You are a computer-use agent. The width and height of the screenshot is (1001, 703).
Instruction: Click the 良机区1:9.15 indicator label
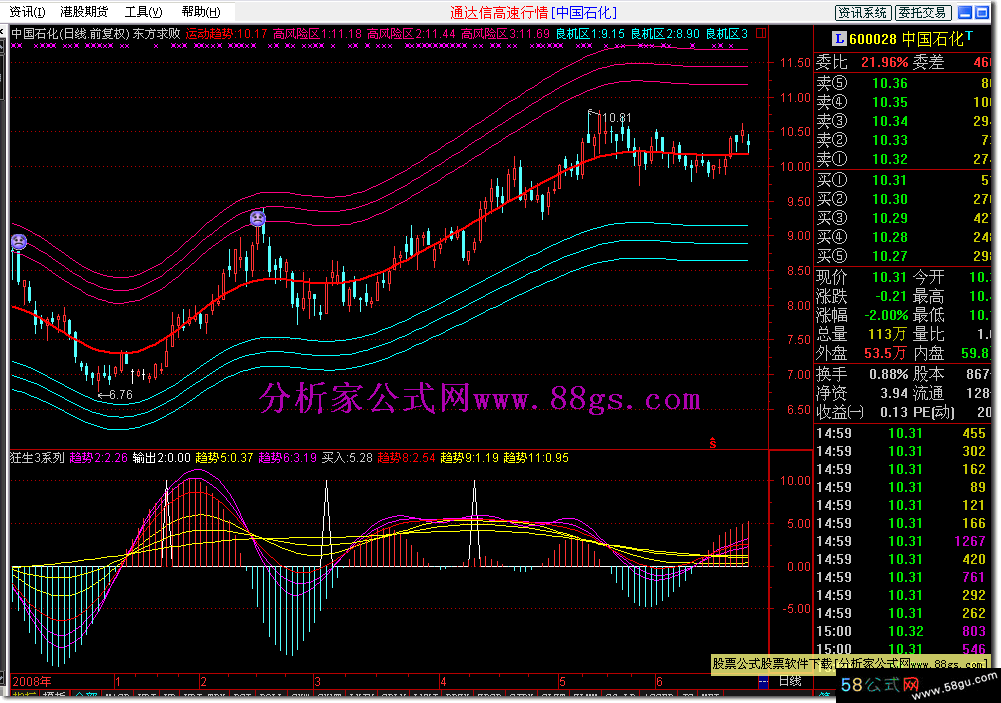[590, 34]
